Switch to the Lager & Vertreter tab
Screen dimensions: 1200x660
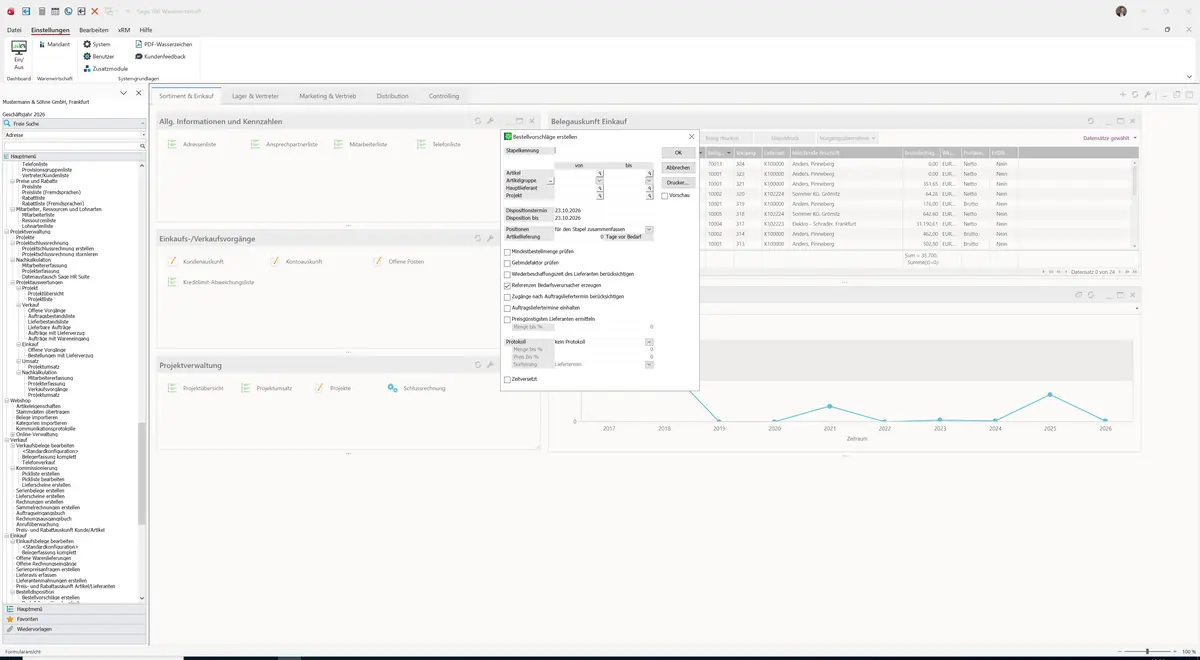[x=255, y=96]
